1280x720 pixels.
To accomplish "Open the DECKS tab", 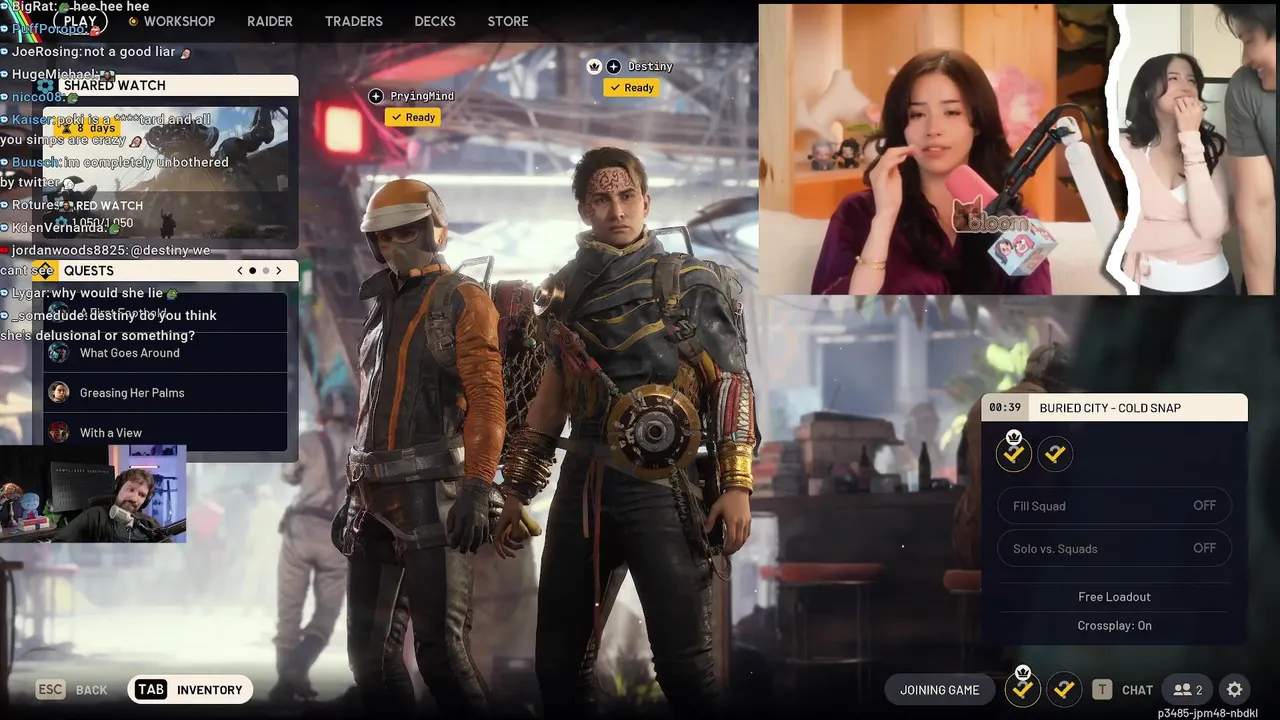I will point(435,21).
